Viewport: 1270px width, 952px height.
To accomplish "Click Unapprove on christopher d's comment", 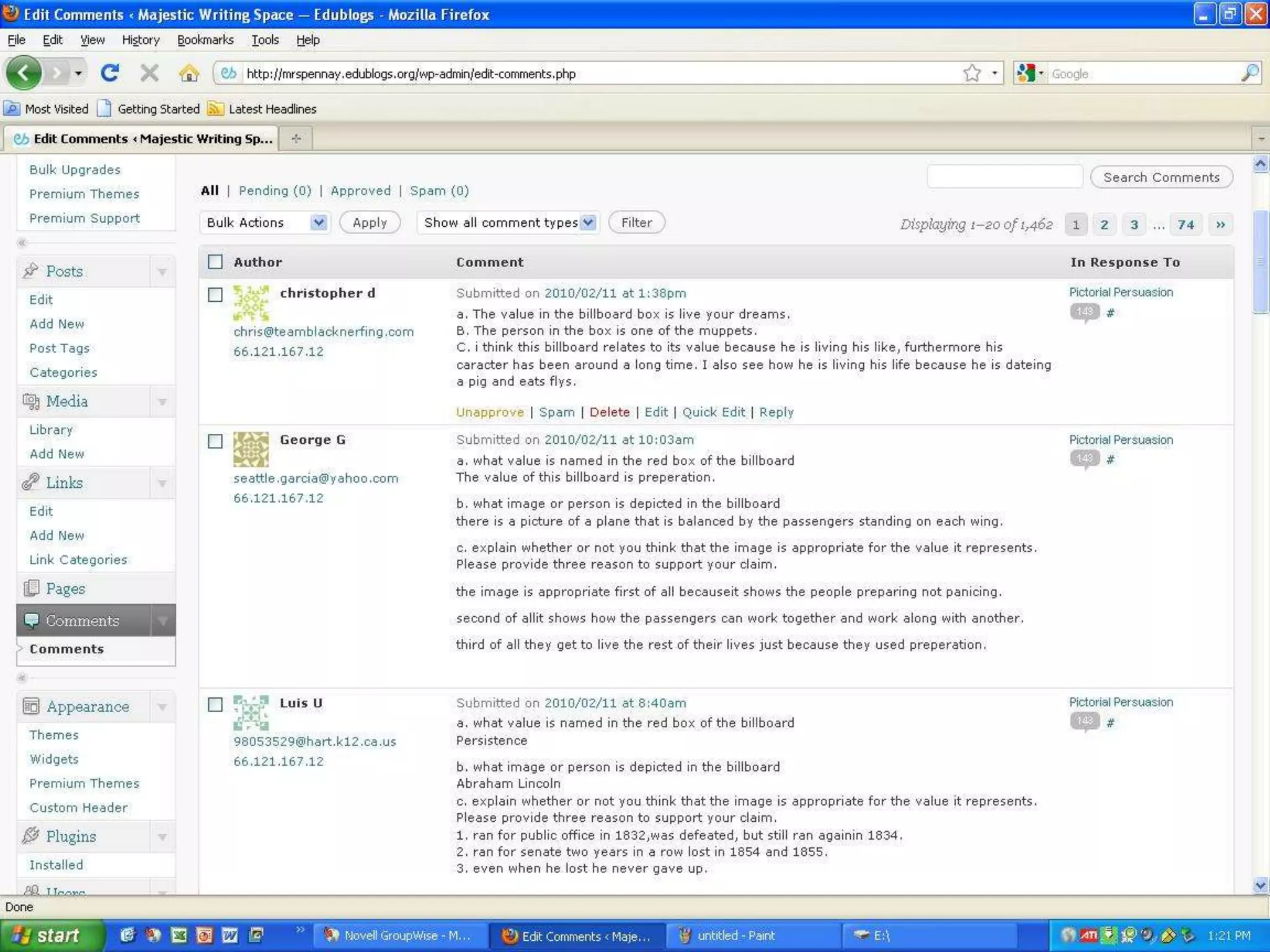I will point(489,412).
